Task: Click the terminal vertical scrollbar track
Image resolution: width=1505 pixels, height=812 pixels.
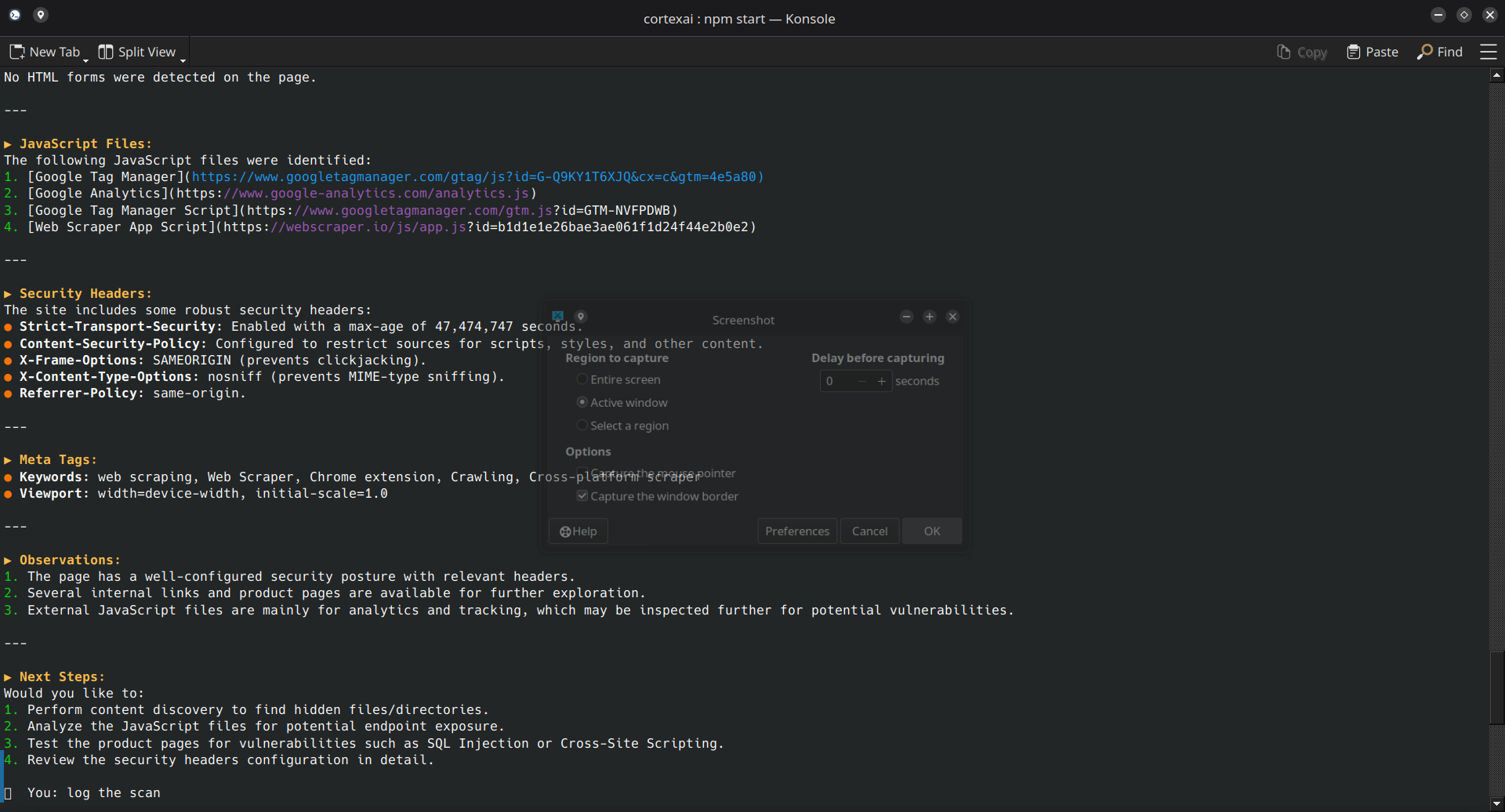Action: [x=1496, y=392]
